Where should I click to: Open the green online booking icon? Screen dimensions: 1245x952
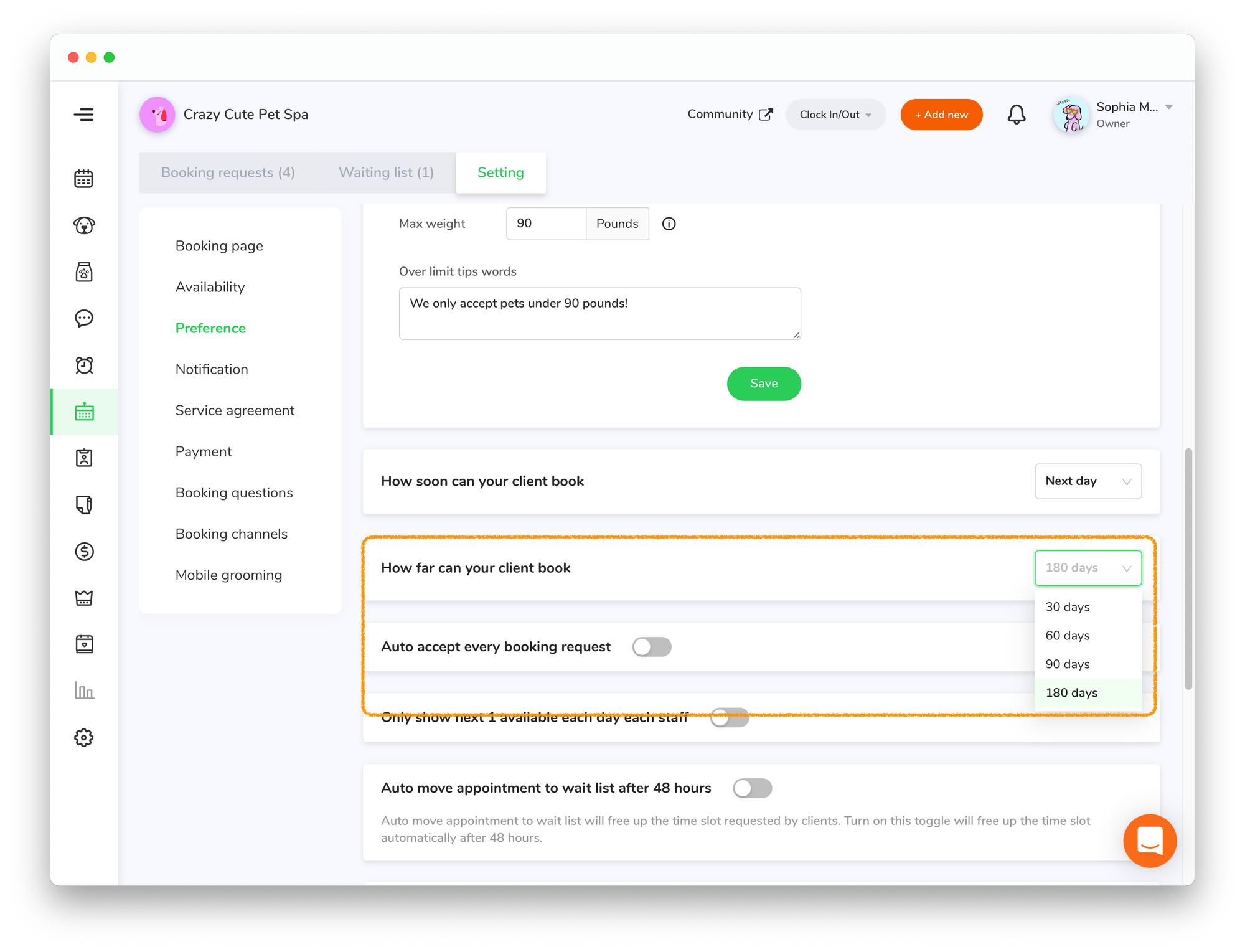pos(83,412)
